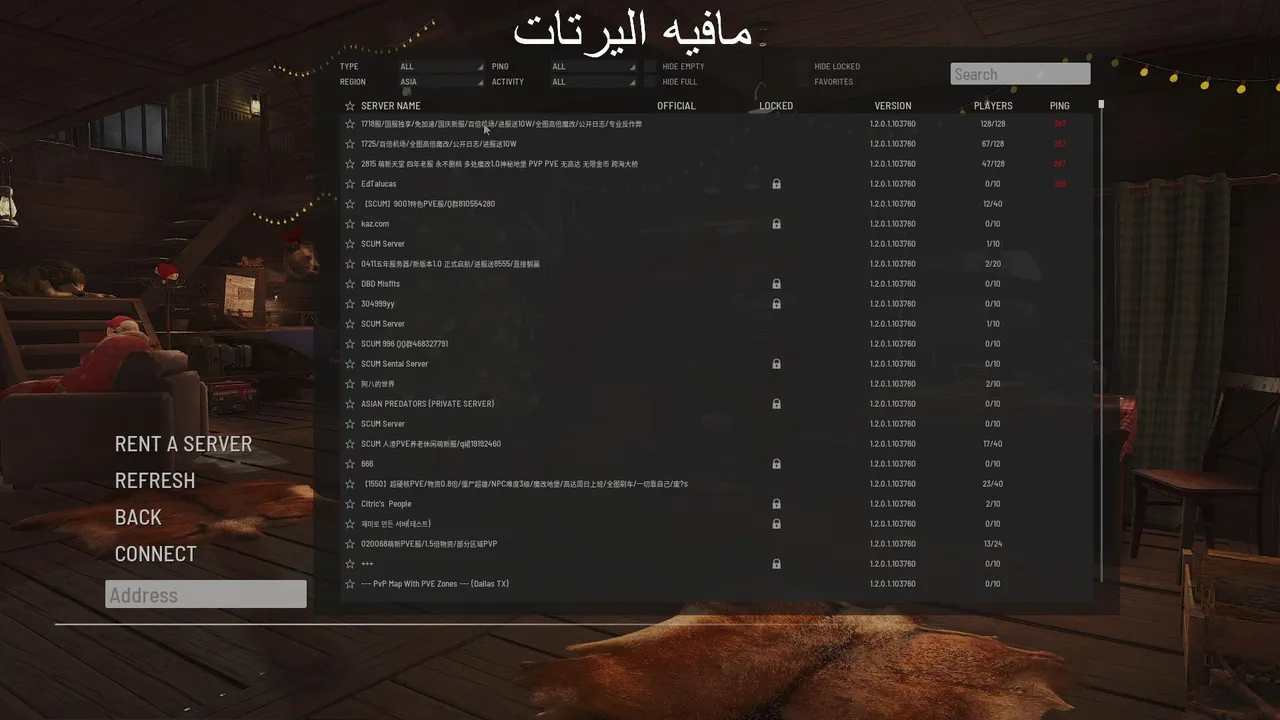The image size is (1280, 720).
Task: Click the Connect button
Action: point(155,554)
